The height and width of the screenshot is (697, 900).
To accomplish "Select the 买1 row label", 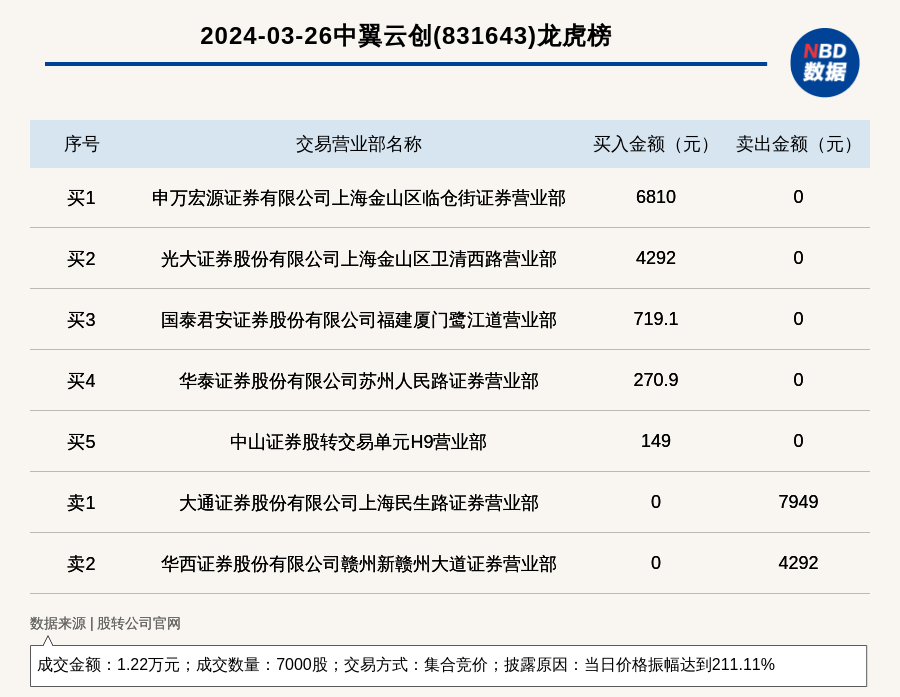I will coord(81,198).
